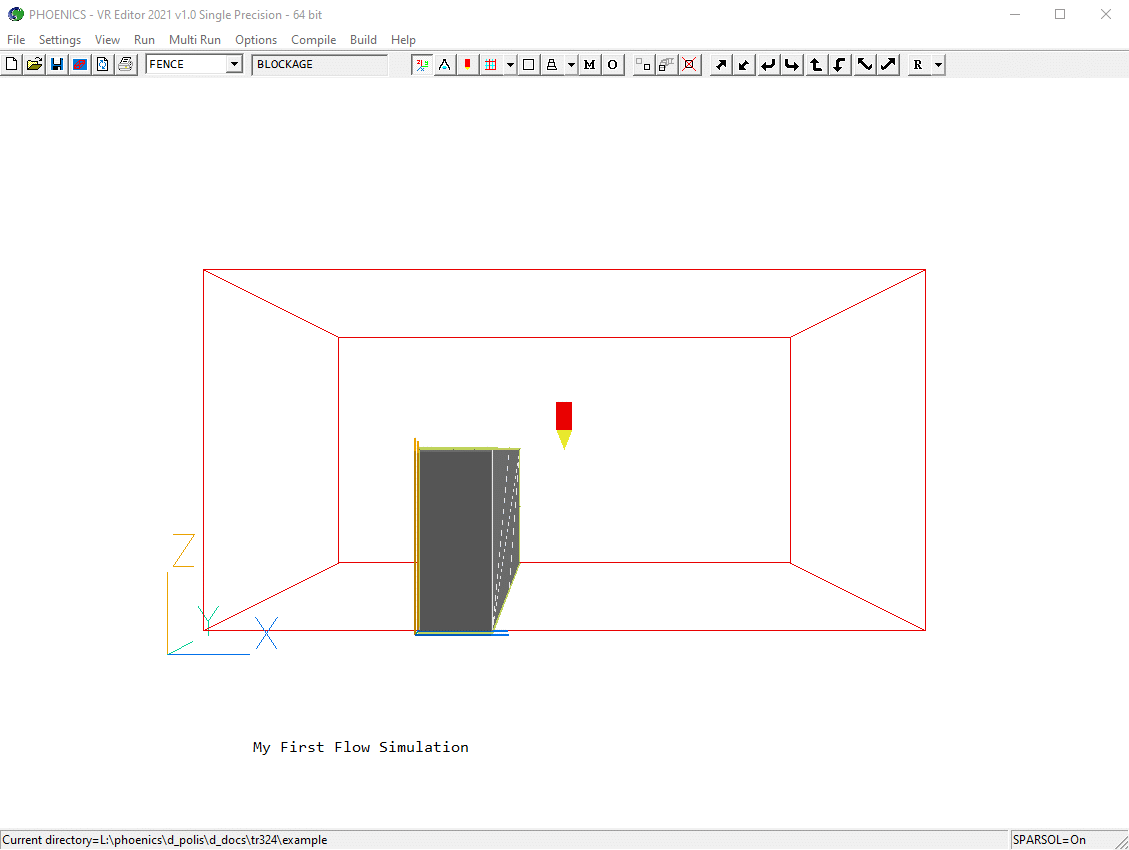Screen dimensions: 1129x850
Task: Save the model with the floppy disk icon
Action: point(57,65)
